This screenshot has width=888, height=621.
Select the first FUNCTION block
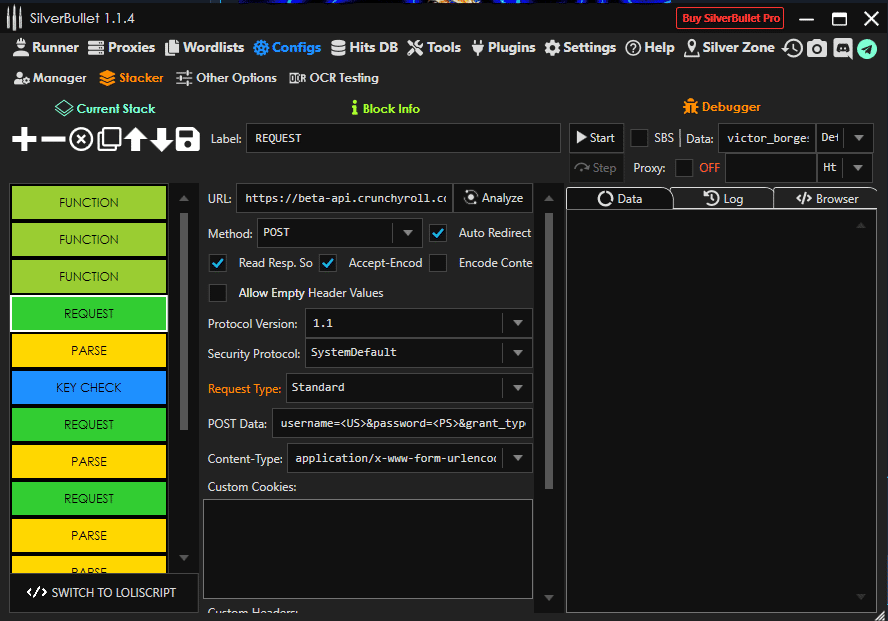tap(89, 203)
